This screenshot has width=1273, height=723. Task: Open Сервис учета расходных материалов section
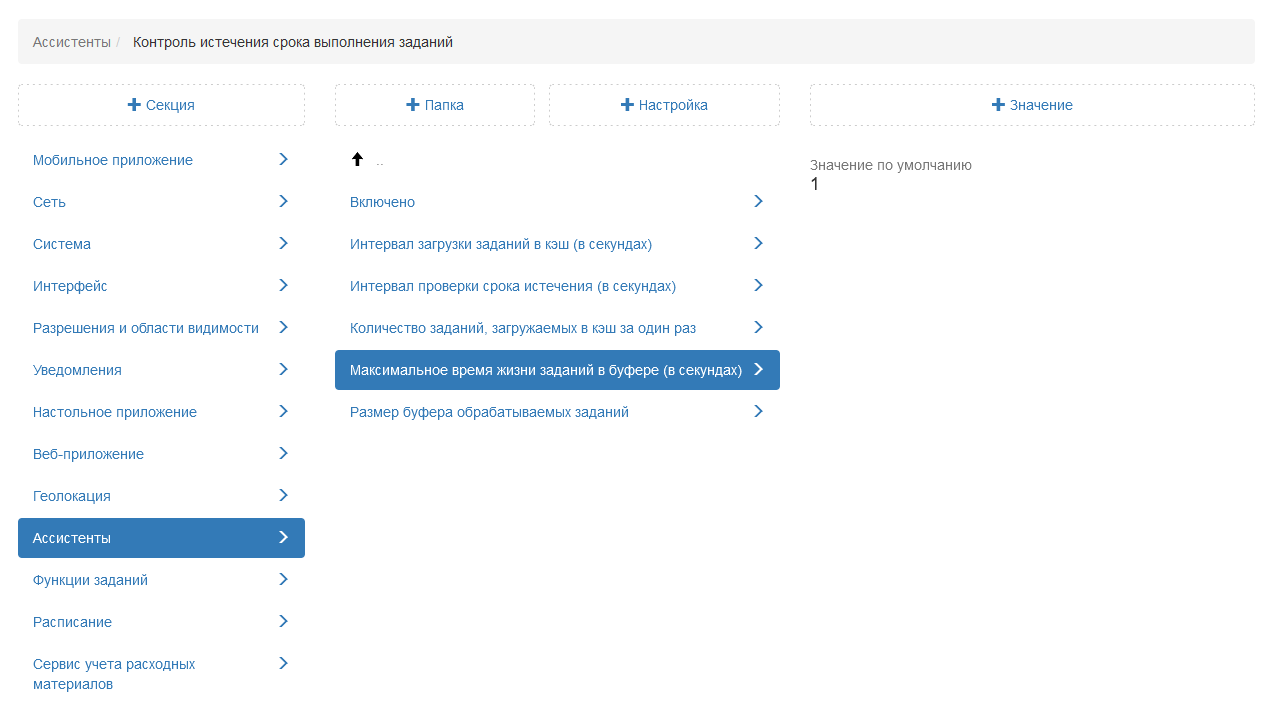[x=114, y=674]
